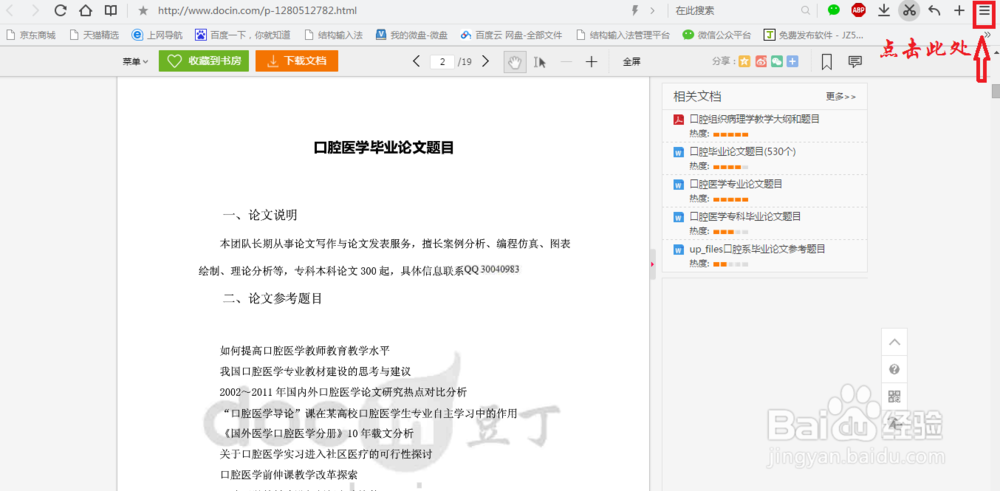
Task: Click the lightning speed mode icon
Action: pos(635,10)
